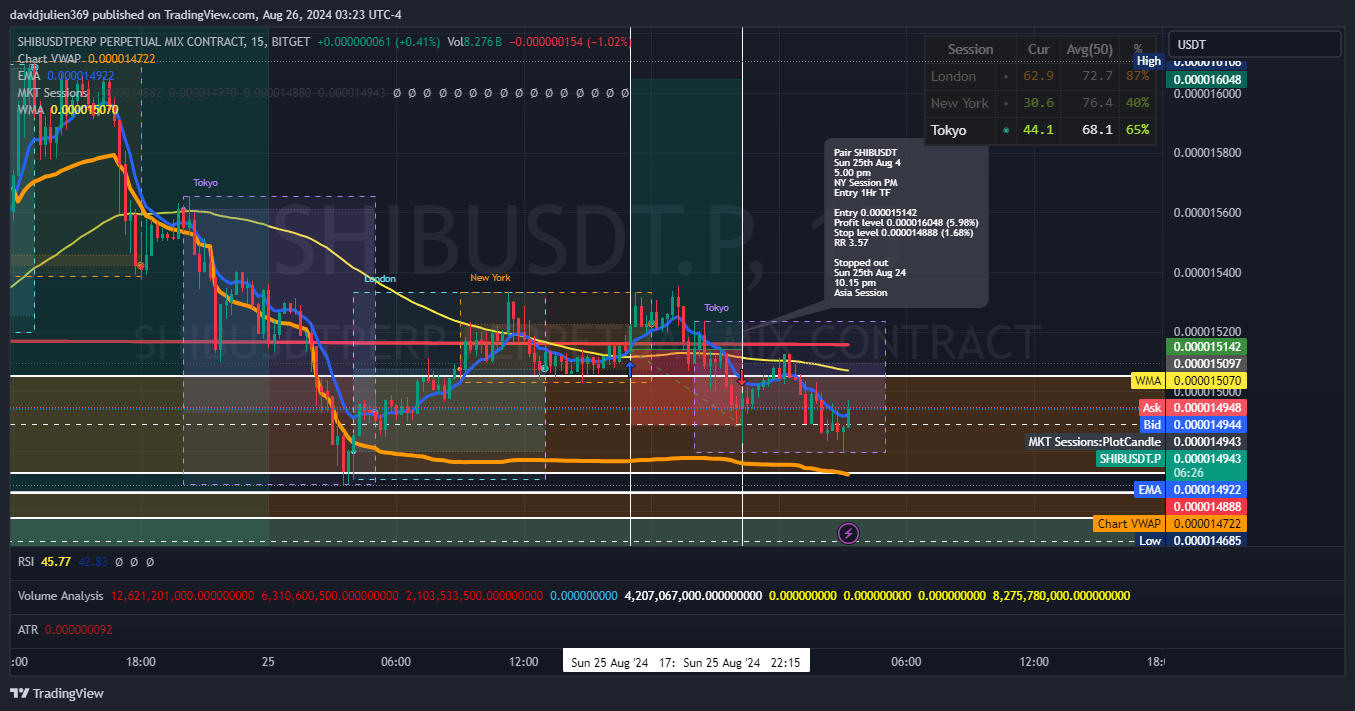Click the London session label on chart
The height and width of the screenshot is (711, 1355).
click(380, 279)
